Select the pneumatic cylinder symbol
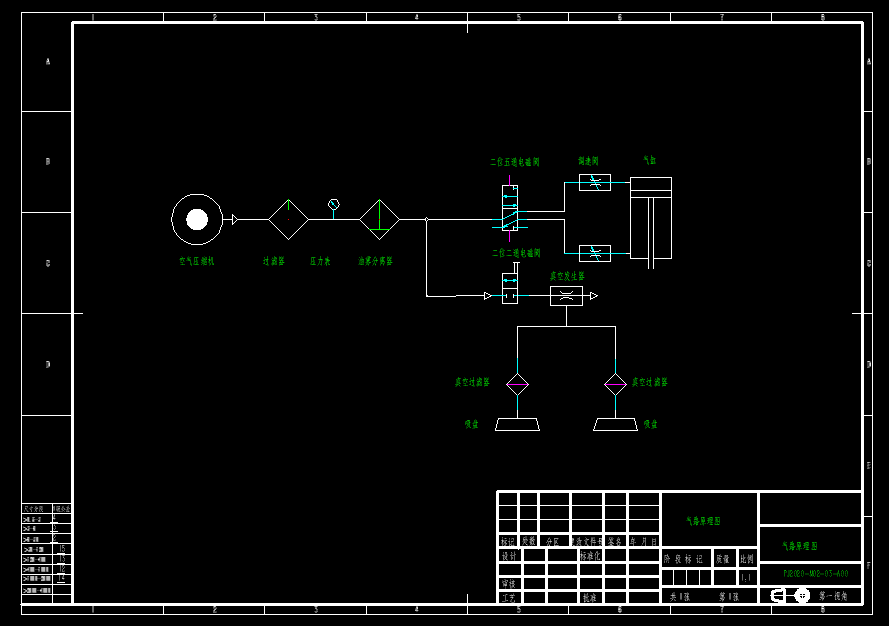The image size is (889, 626). 651,222
